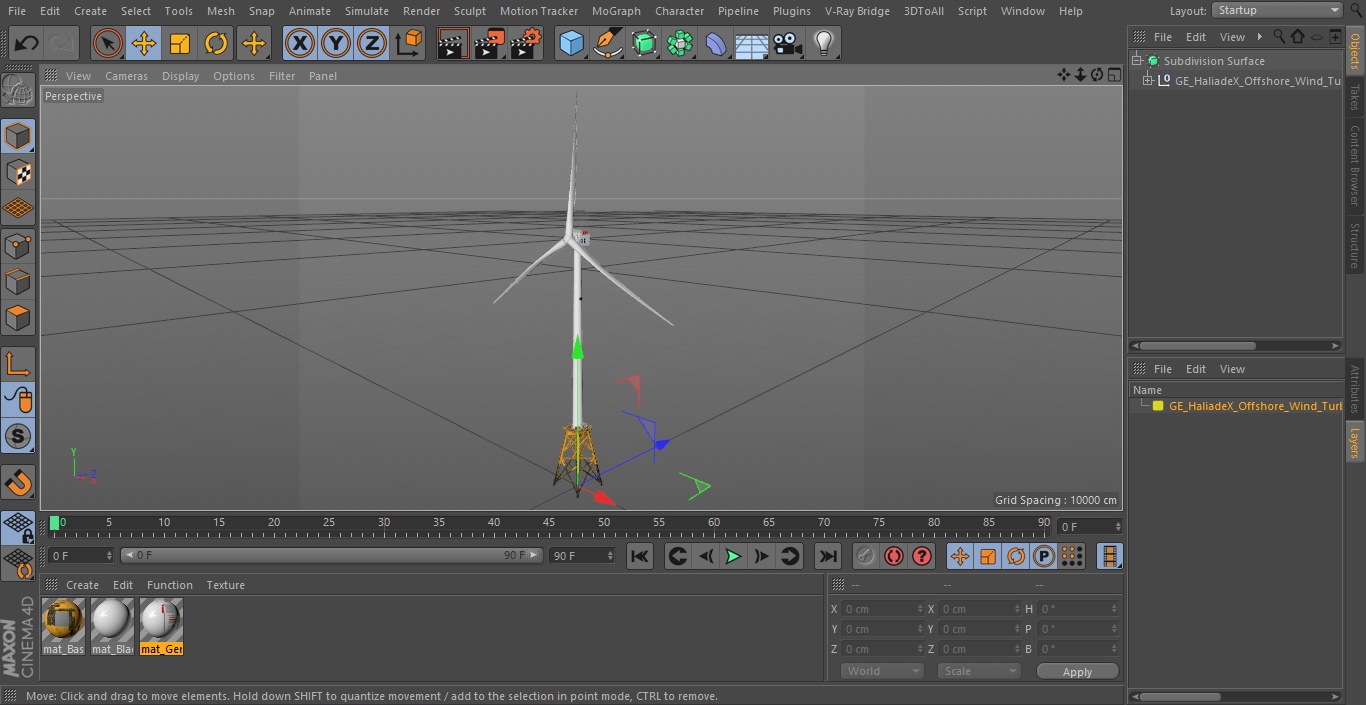The image size is (1366, 705).
Task: Go to end of animation
Action: point(827,556)
